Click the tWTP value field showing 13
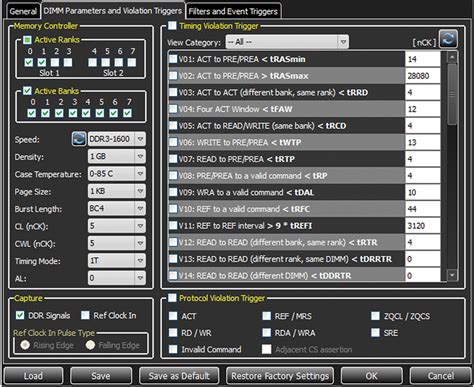Viewport: 474px width, 387px height. [x=423, y=142]
